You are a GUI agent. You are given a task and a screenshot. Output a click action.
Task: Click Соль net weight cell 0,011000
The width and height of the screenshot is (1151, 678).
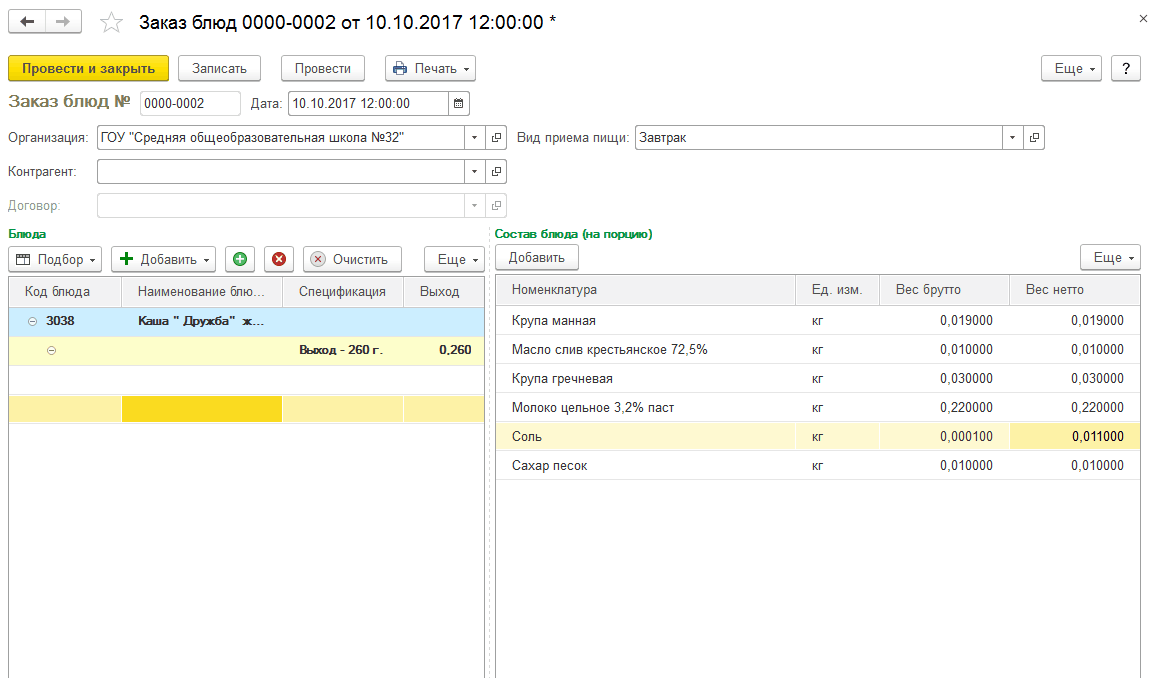point(1075,437)
